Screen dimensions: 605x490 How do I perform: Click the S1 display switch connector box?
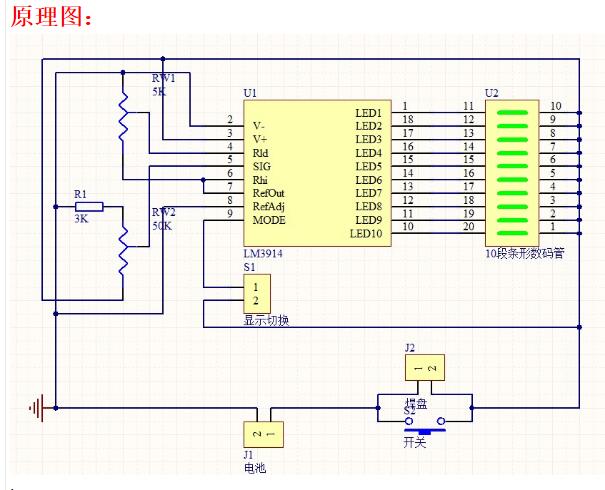256,293
